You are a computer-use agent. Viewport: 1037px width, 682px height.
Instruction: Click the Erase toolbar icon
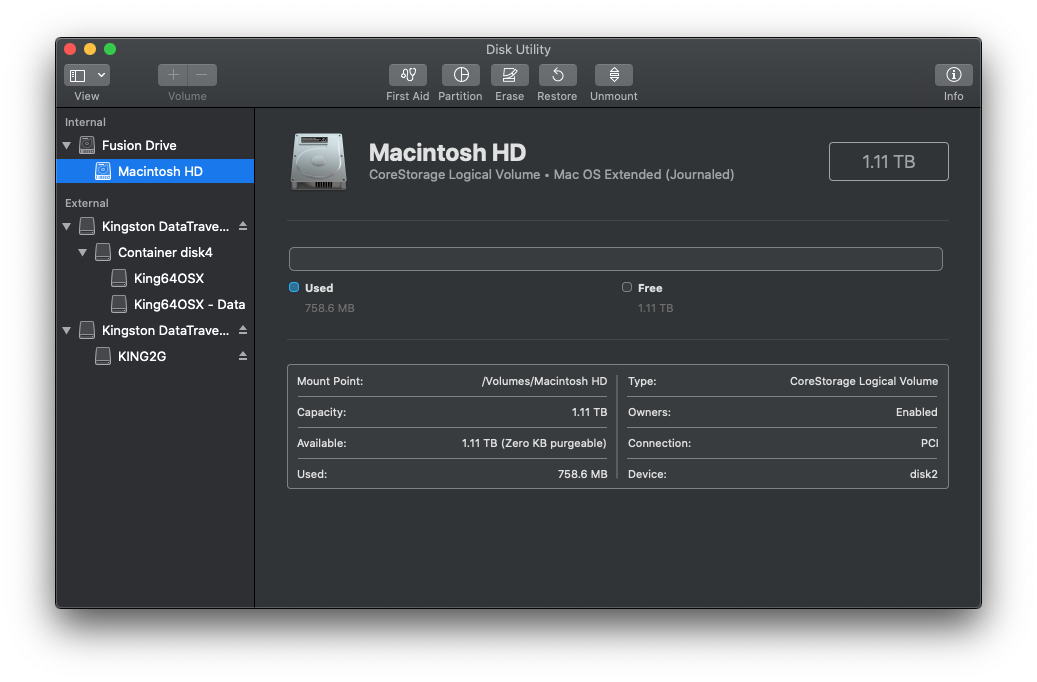pyautogui.click(x=509, y=75)
